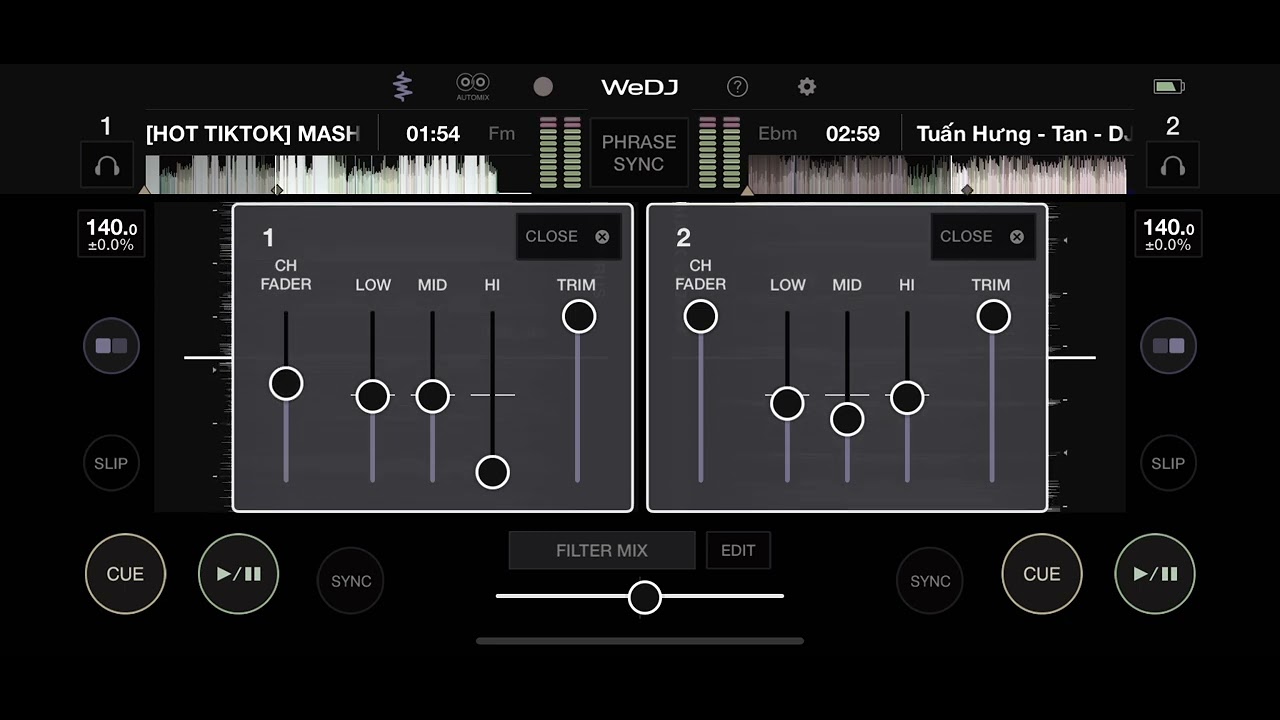Enable SYNC on deck 2
Screen dimensions: 1280x720
tap(930, 581)
